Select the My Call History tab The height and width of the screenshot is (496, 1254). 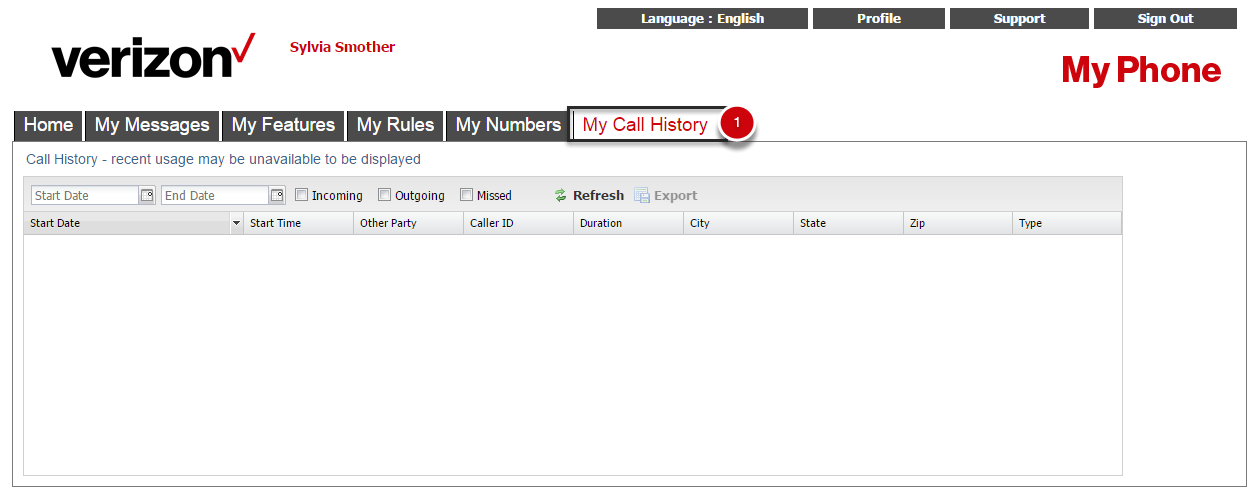645,125
